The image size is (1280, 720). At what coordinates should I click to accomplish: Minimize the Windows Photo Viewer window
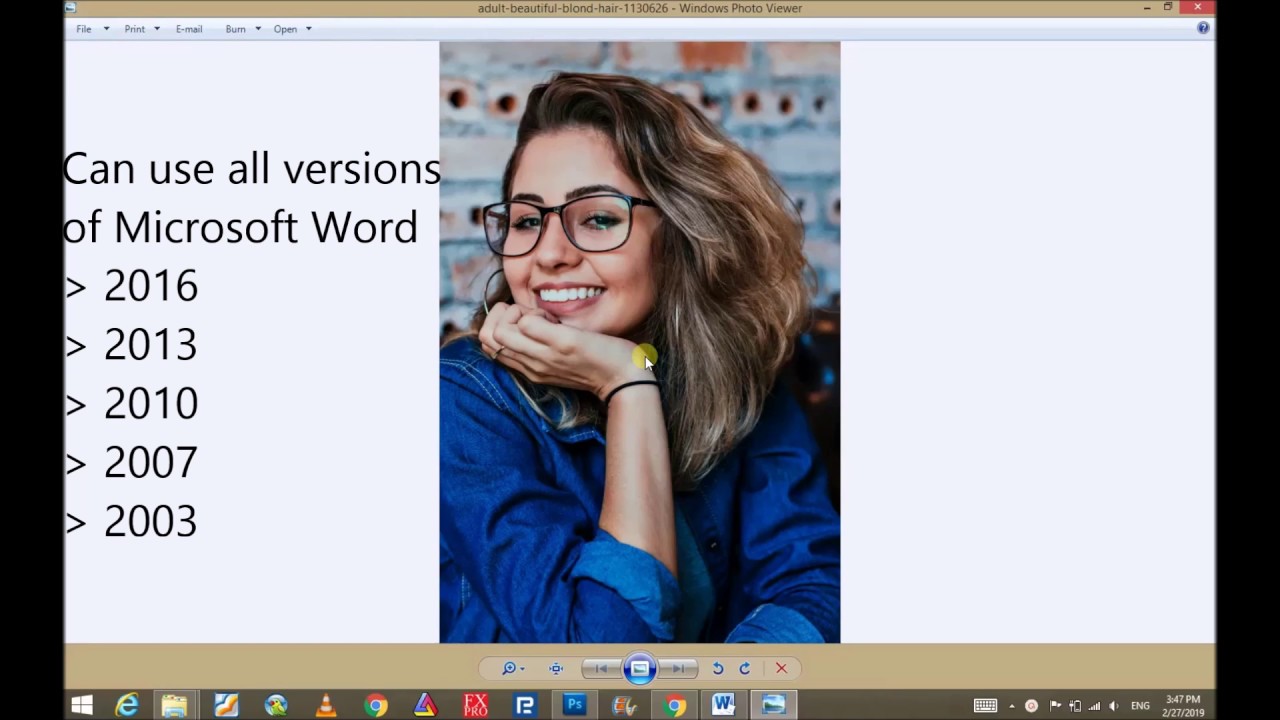pos(1147,8)
